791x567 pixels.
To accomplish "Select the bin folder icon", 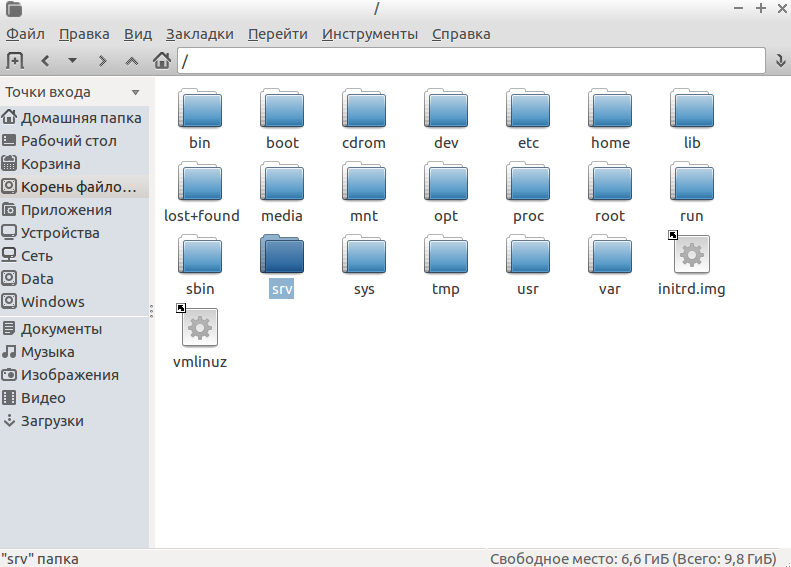I will click(200, 108).
